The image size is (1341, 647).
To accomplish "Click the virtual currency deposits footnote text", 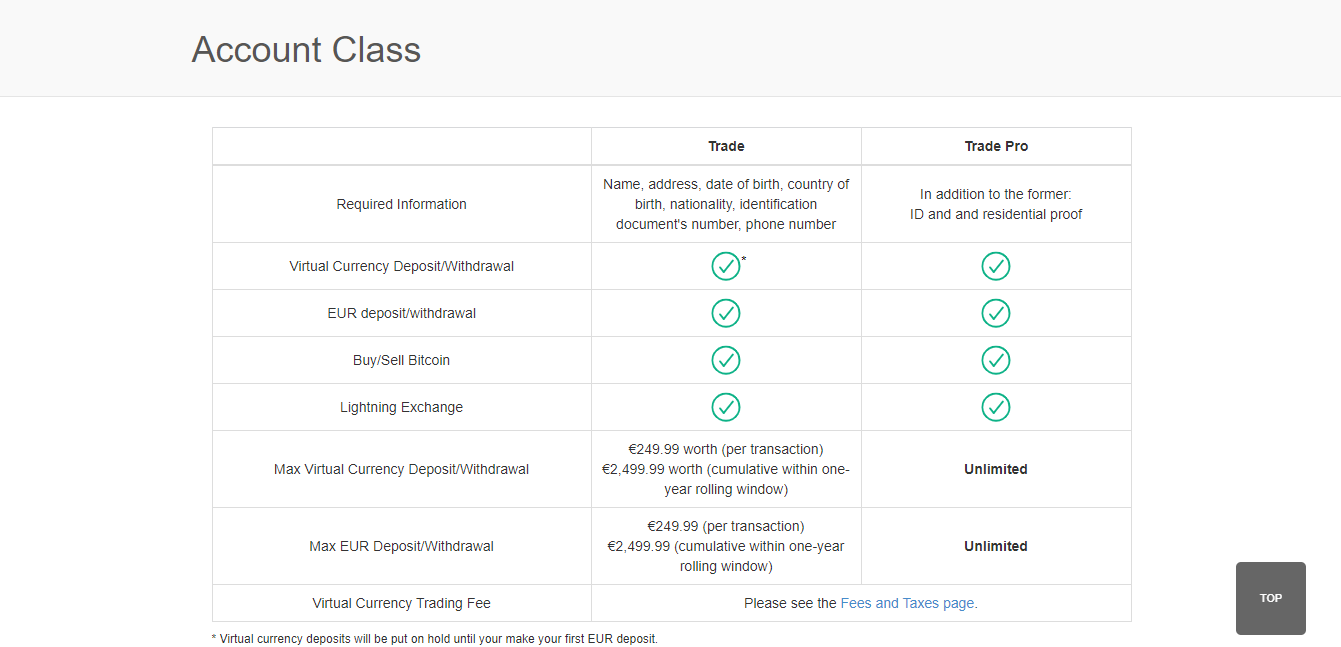I will coord(435,638).
